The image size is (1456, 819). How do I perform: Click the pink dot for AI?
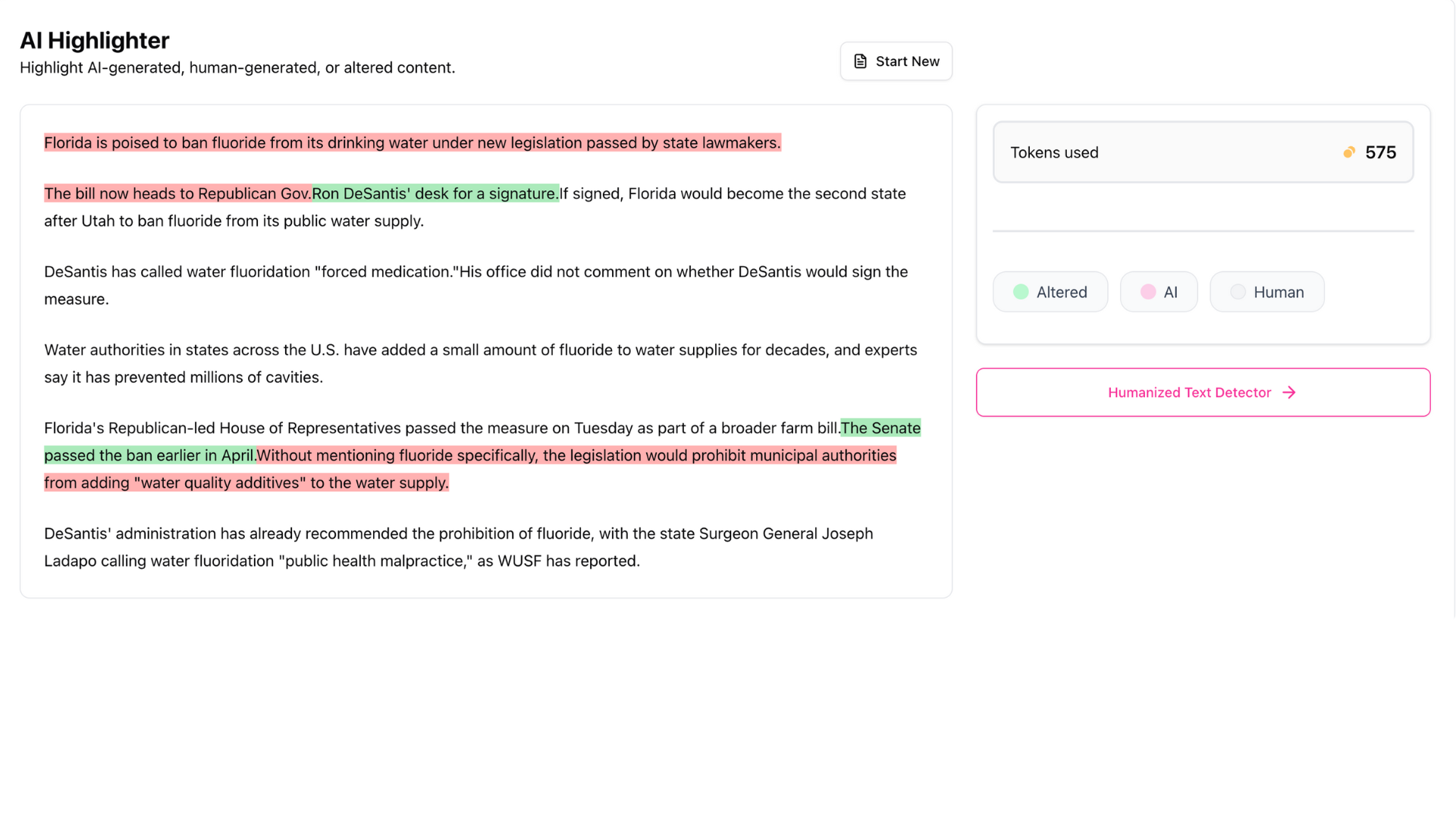click(1148, 292)
